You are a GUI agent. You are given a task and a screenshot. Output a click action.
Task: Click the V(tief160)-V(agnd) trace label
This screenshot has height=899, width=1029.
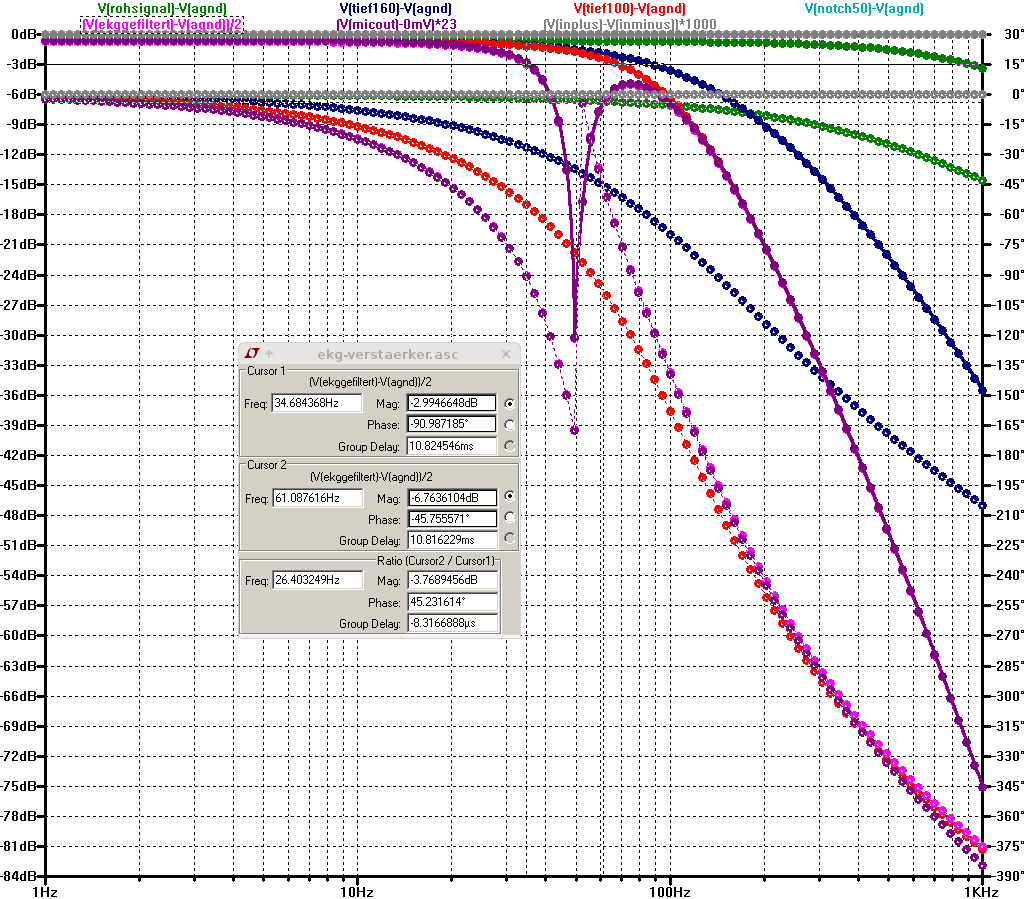coord(395,9)
